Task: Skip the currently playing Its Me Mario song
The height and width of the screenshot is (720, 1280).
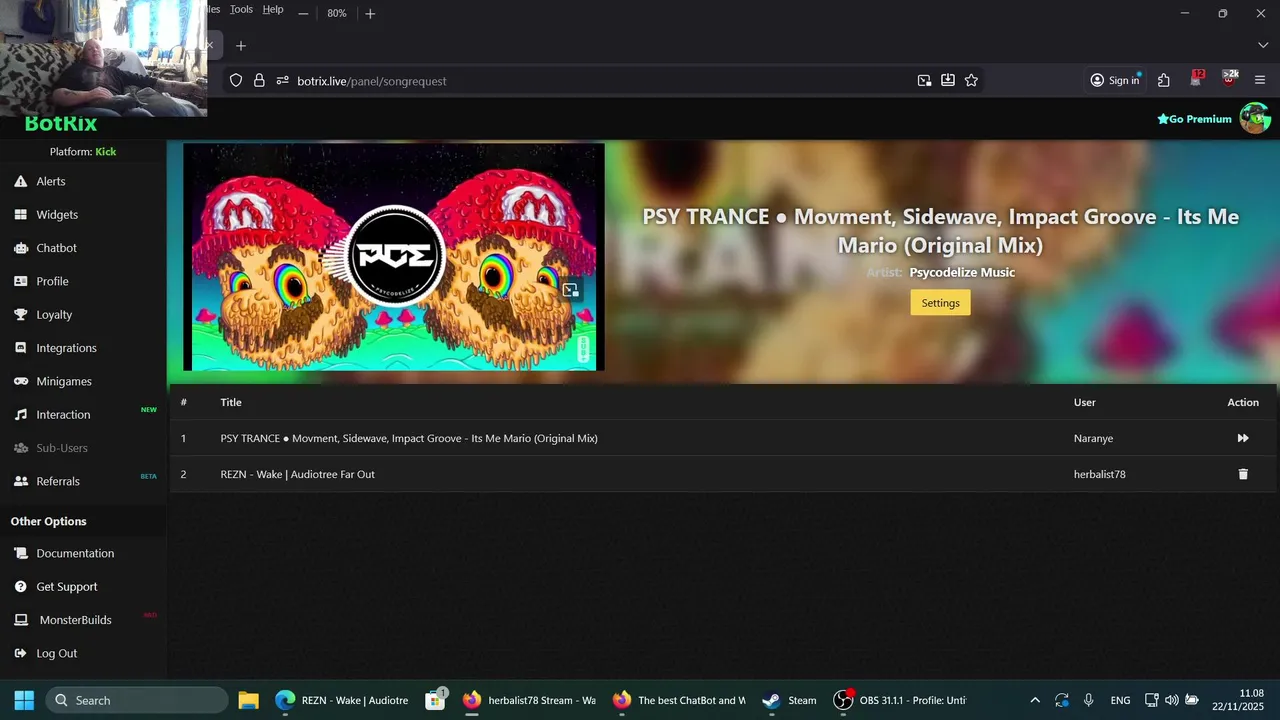Action: coord(1243,438)
